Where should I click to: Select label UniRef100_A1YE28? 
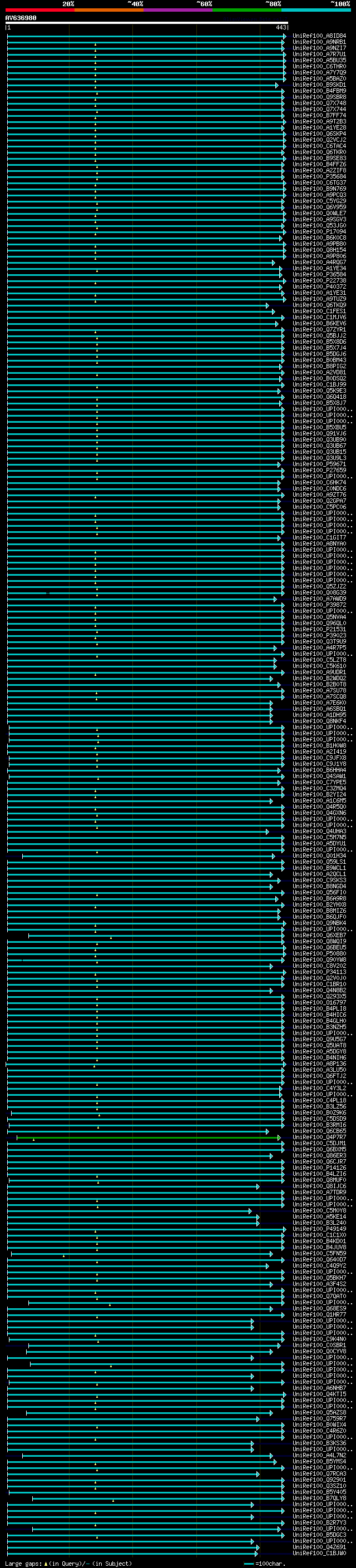[319, 128]
